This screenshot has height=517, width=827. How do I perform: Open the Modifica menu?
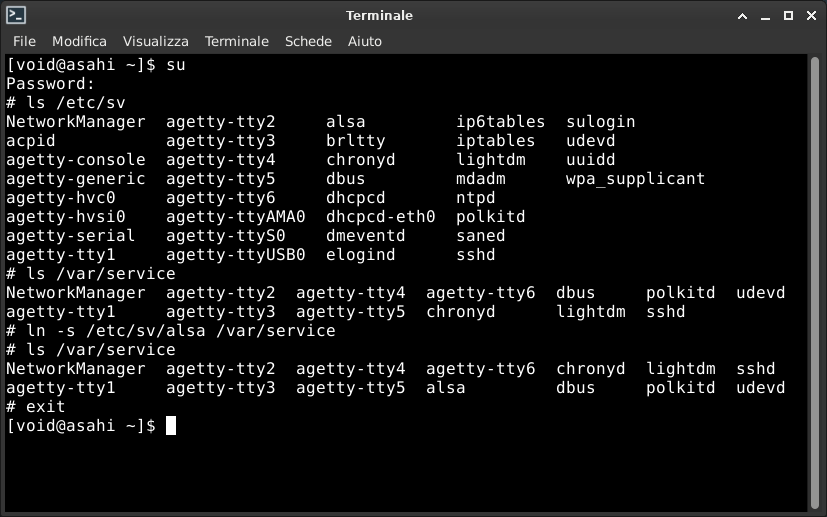click(x=79, y=41)
